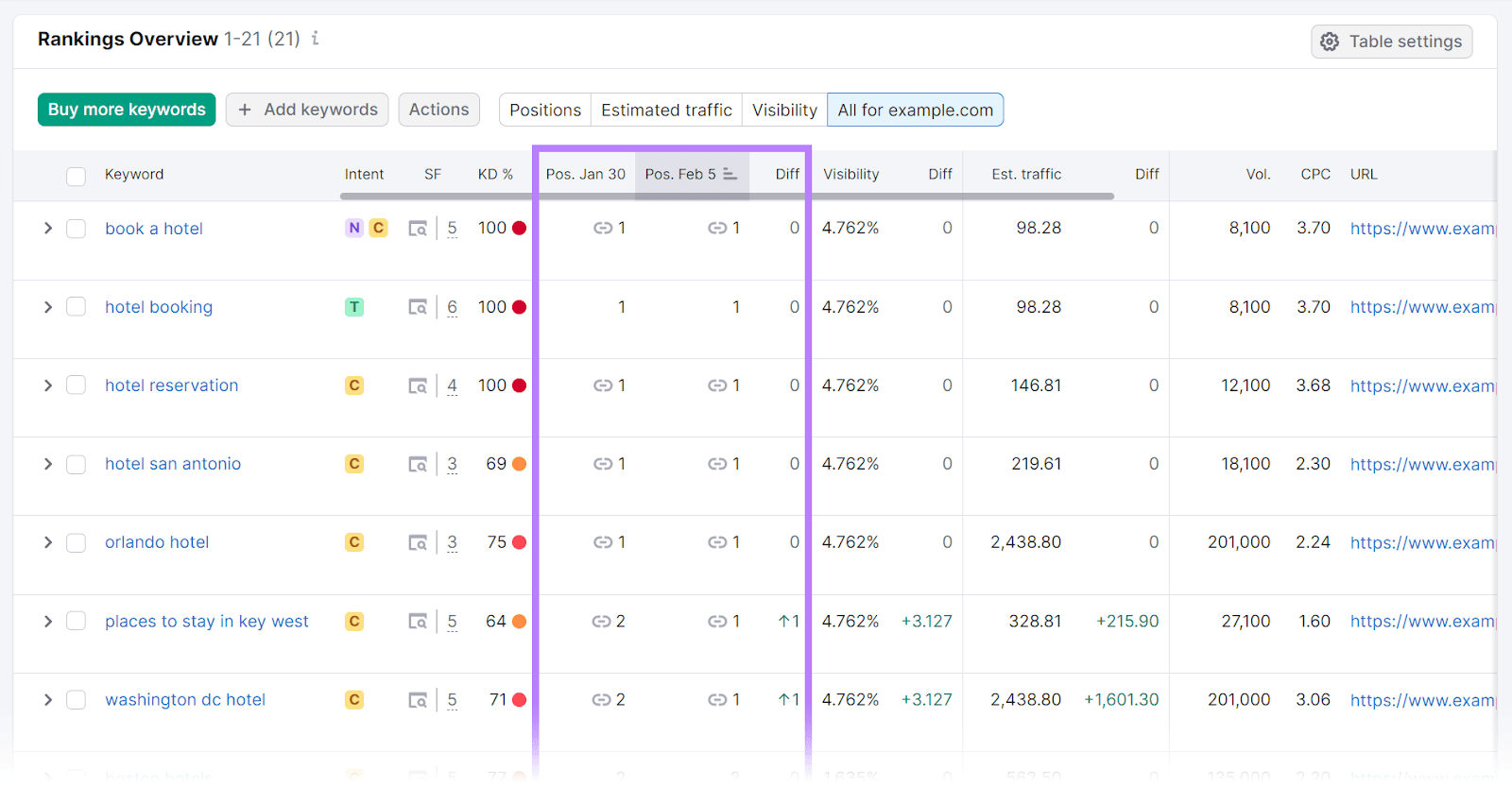This screenshot has height=787, width=1512.
Task: Sort by Vol. column header
Action: (x=1258, y=174)
